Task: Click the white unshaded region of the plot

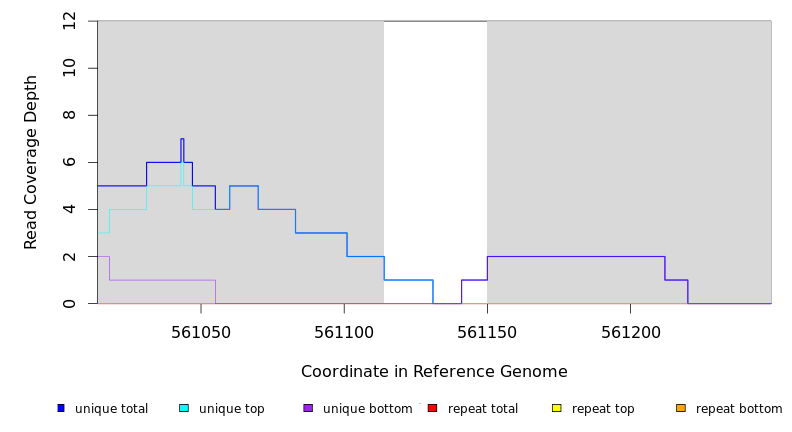Action: pos(435,150)
